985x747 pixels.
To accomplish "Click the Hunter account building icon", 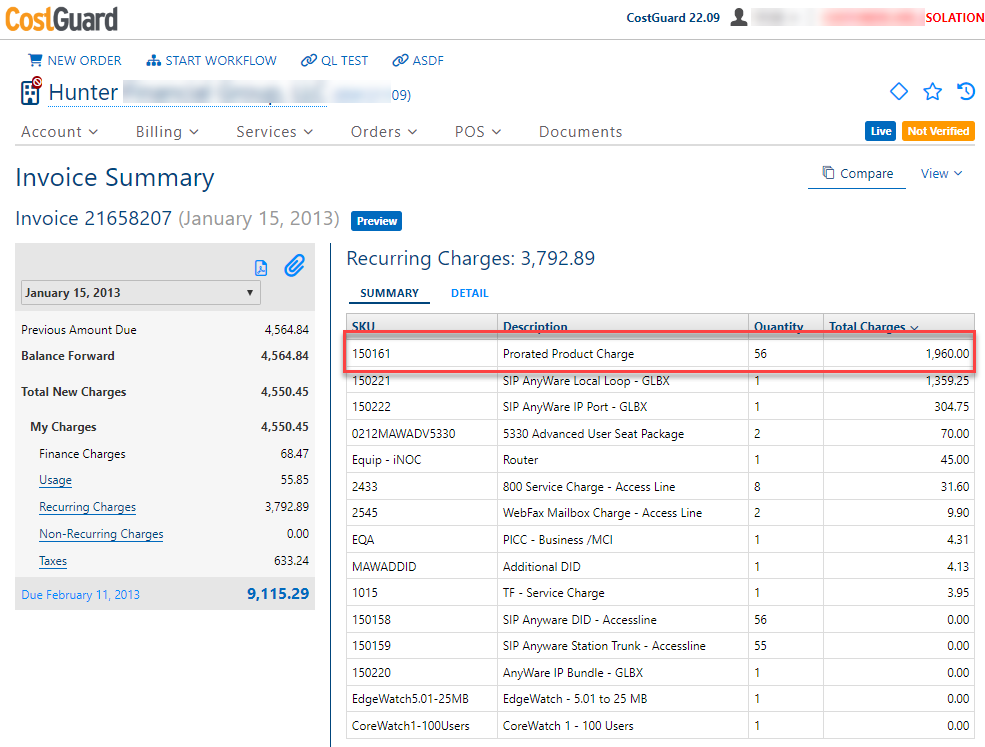I will (30, 91).
